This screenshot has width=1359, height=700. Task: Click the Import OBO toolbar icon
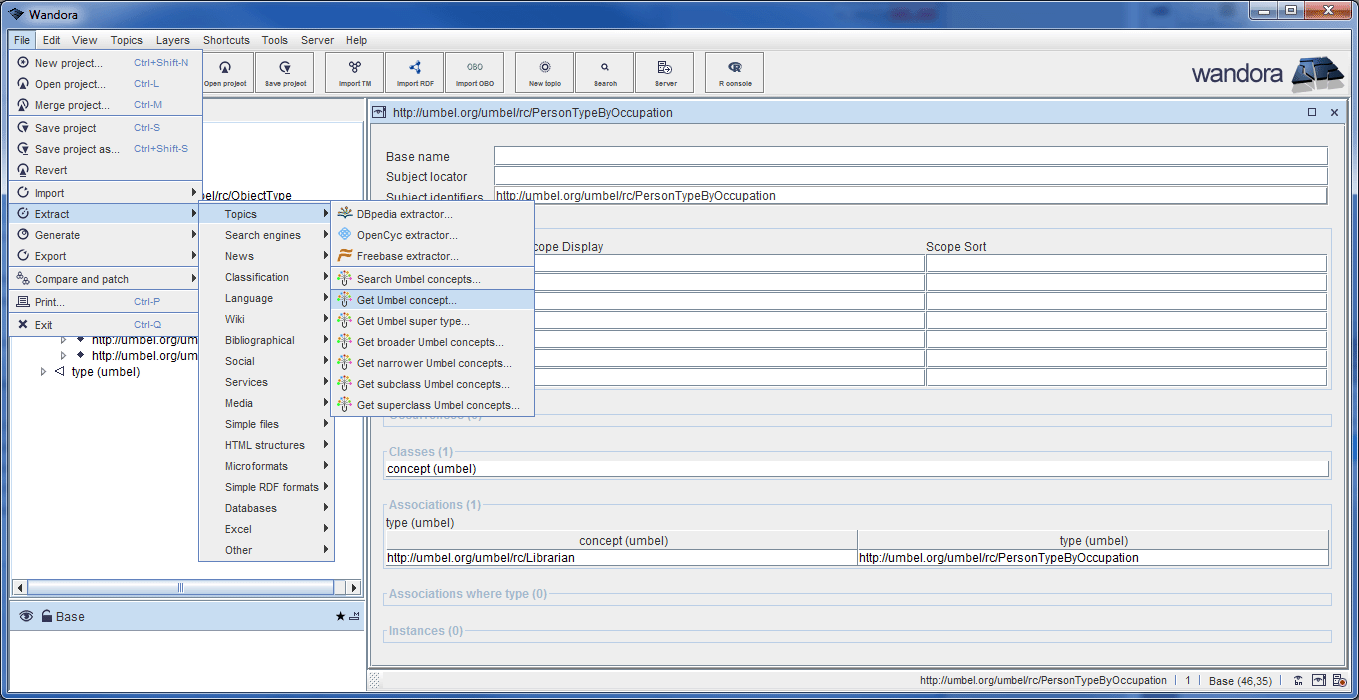tap(474, 72)
